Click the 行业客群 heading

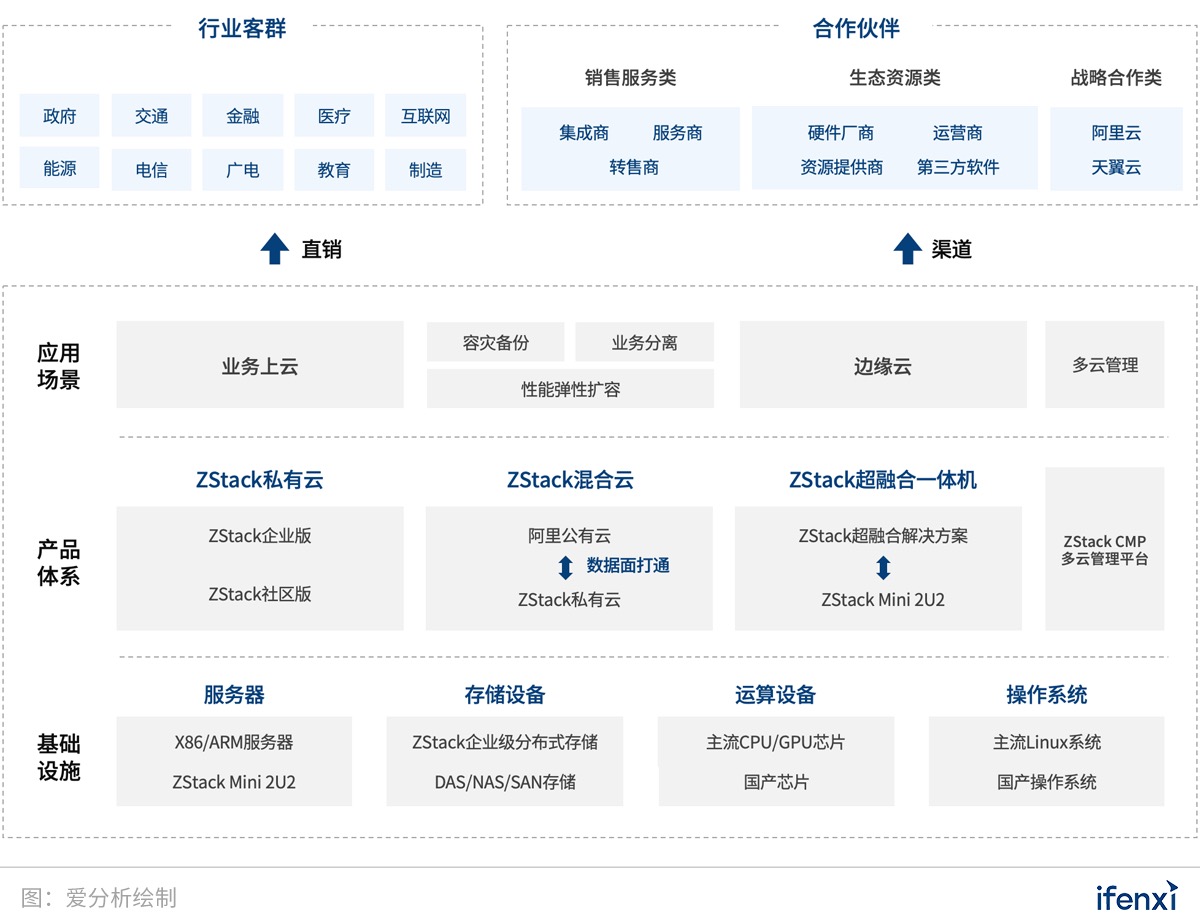242,28
